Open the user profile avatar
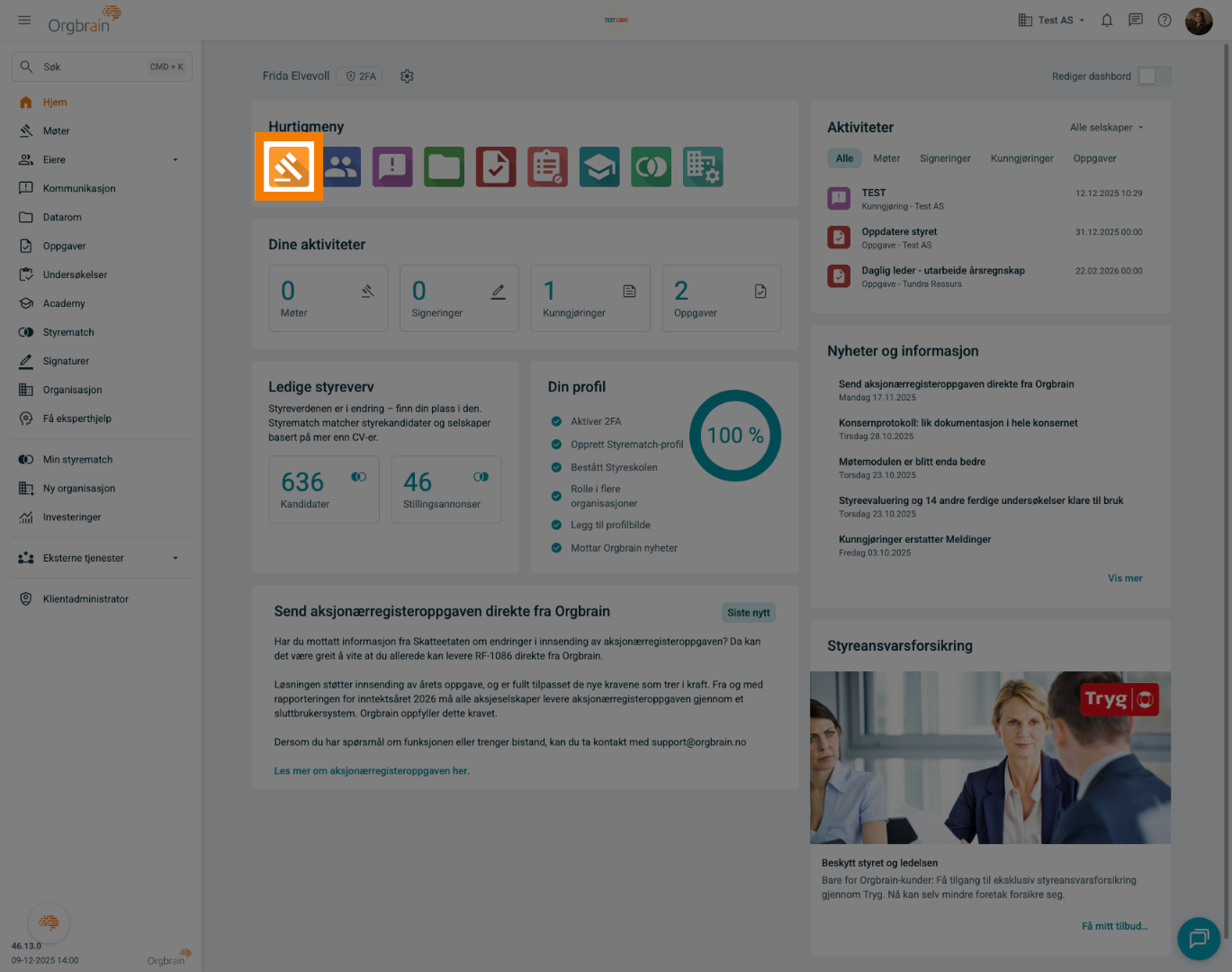 (1199, 21)
